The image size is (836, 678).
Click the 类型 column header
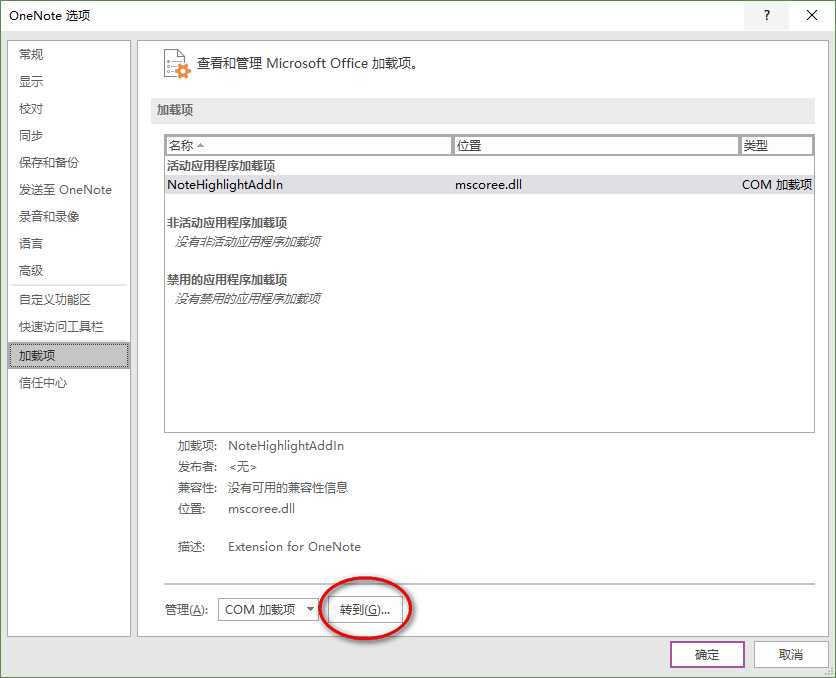point(776,146)
